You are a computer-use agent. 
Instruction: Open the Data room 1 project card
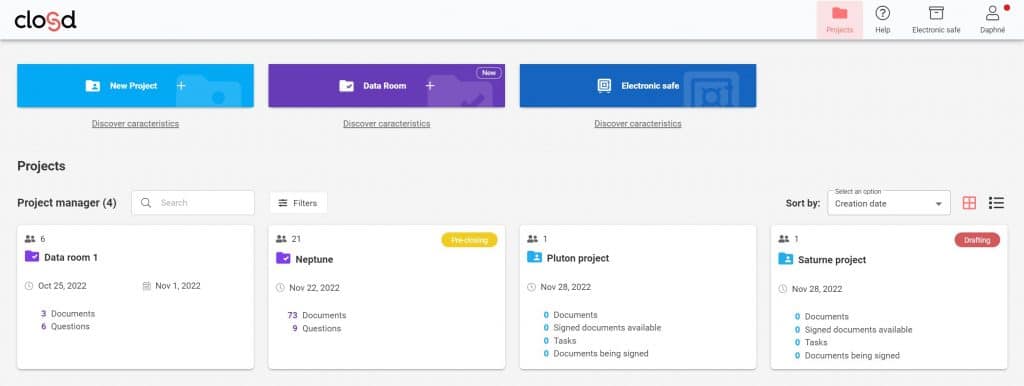(135, 297)
